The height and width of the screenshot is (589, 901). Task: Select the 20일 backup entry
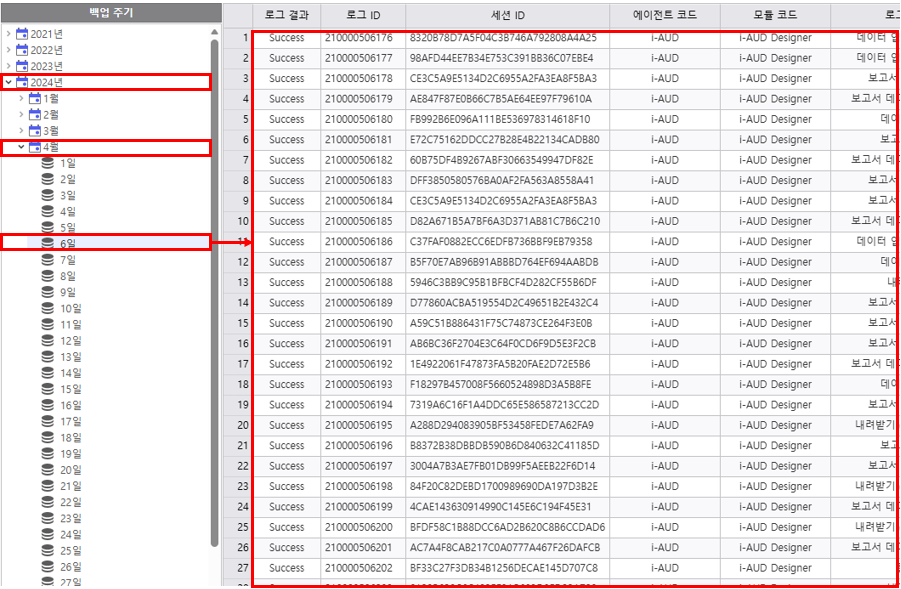point(71,470)
